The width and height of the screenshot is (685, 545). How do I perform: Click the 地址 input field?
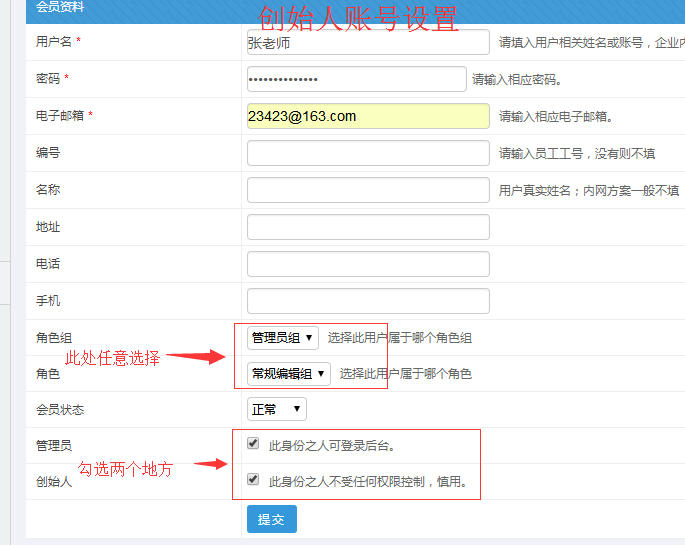[368, 227]
